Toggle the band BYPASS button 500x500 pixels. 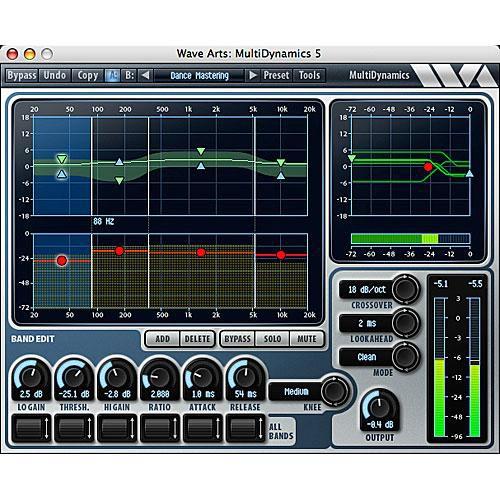point(237,339)
